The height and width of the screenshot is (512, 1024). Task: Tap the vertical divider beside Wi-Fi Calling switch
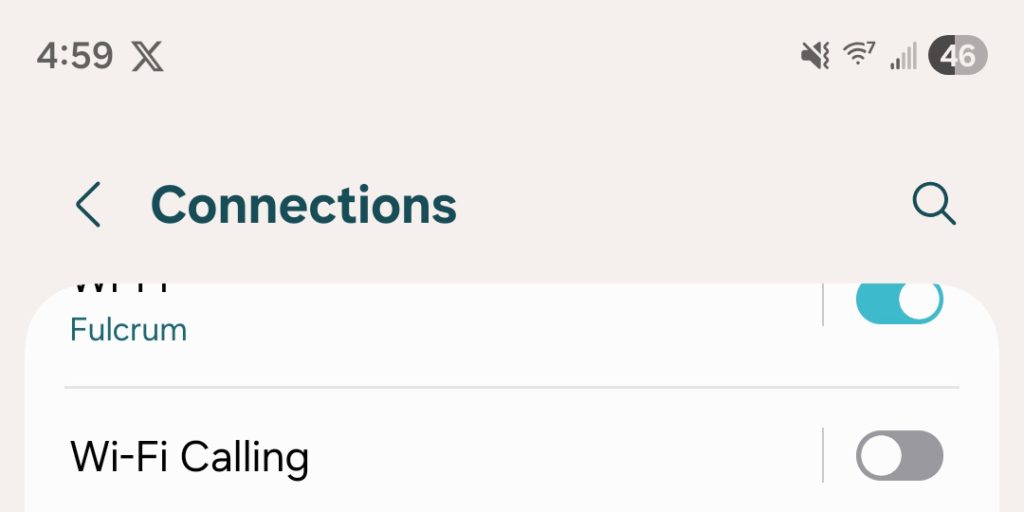tap(823, 456)
